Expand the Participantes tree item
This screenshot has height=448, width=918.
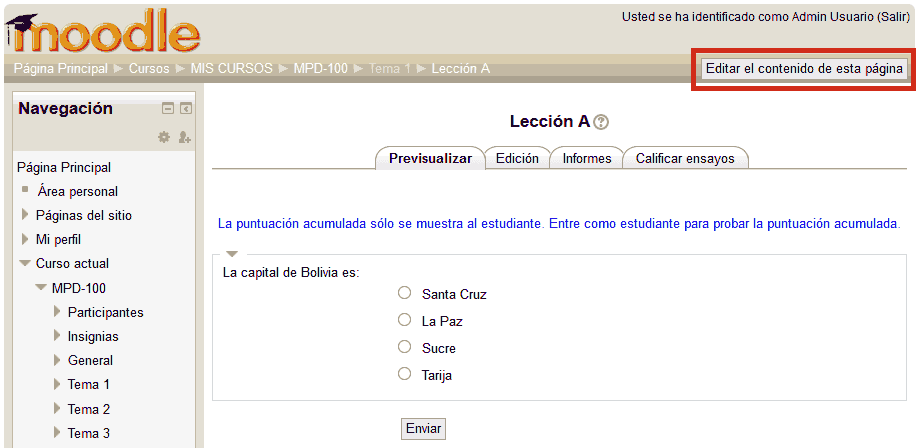[57, 312]
